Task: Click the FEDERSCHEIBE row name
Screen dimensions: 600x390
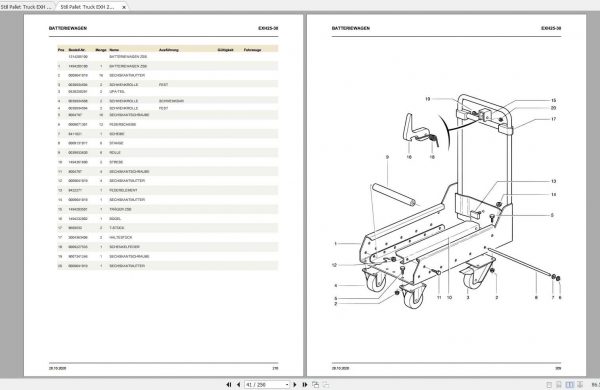Action: [122, 124]
